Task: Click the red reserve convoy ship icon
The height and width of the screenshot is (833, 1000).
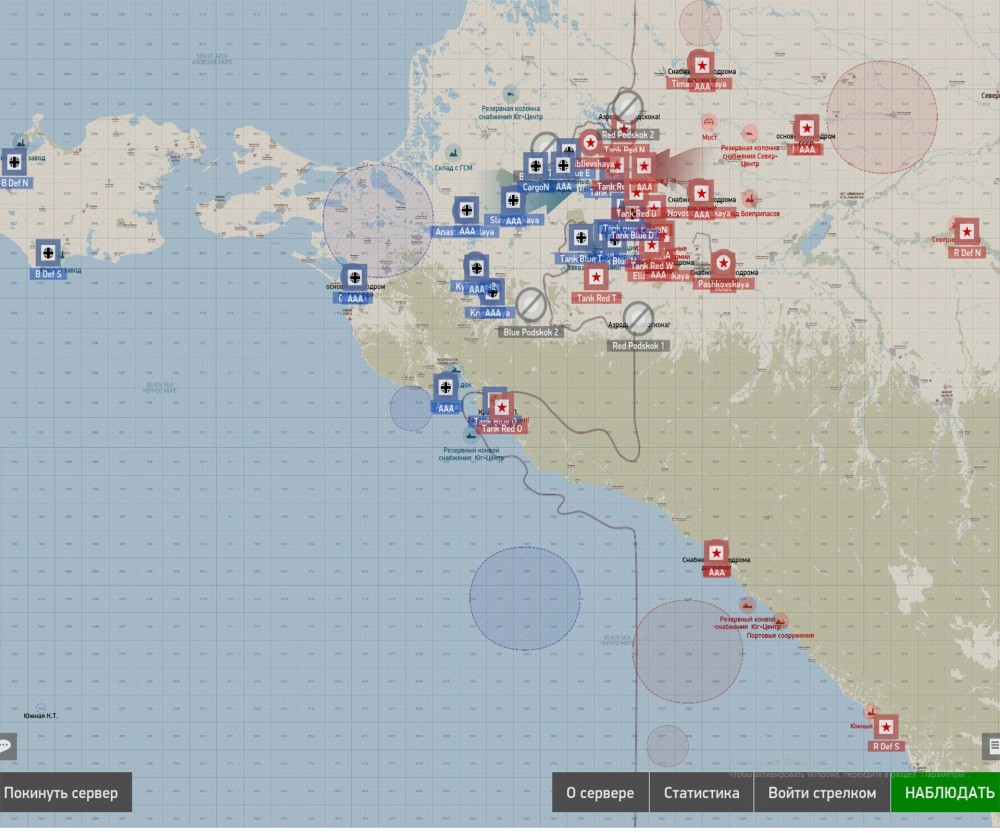Action: click(747, 604)
